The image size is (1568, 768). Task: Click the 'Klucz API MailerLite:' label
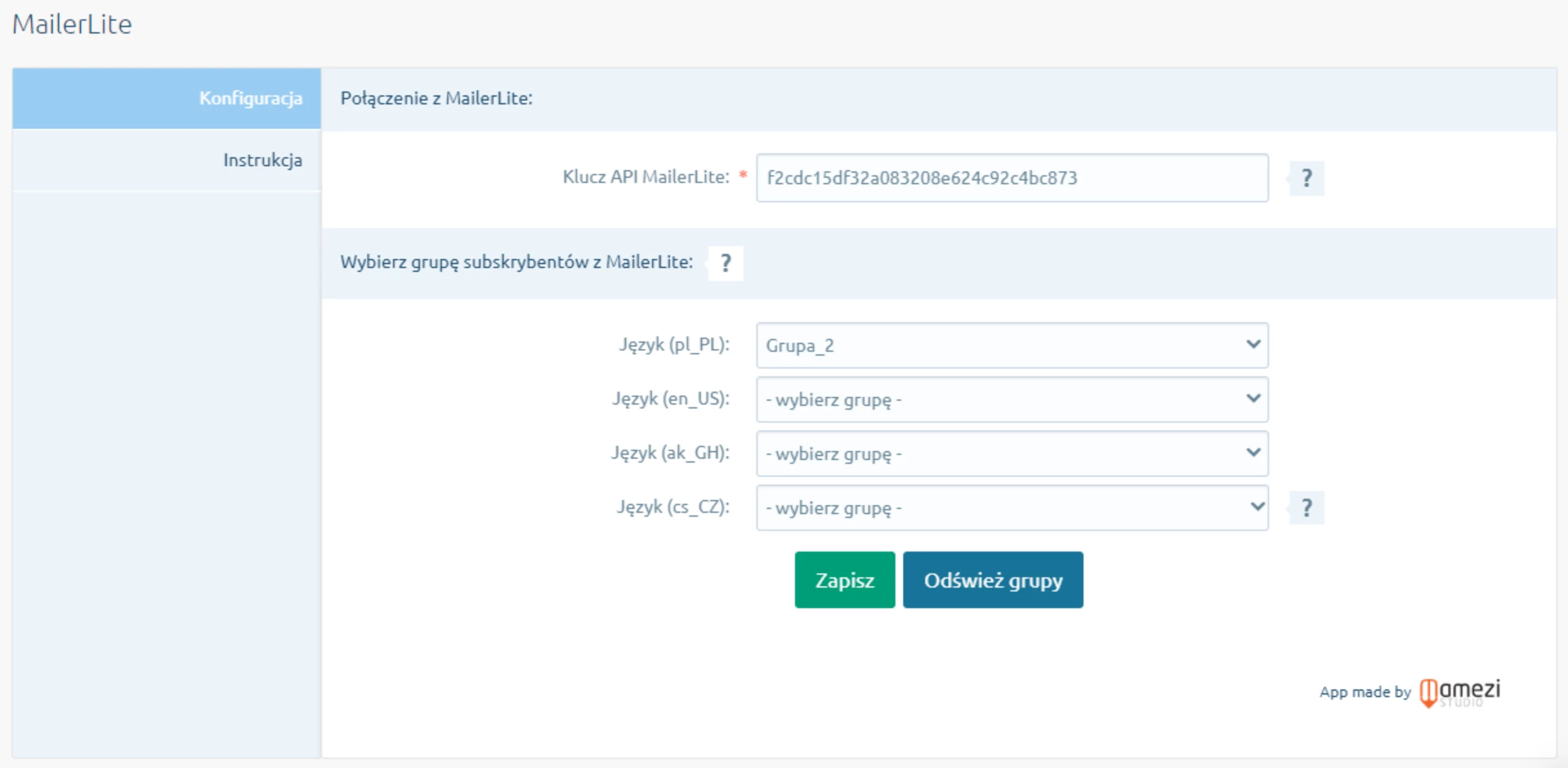(645, 177)
